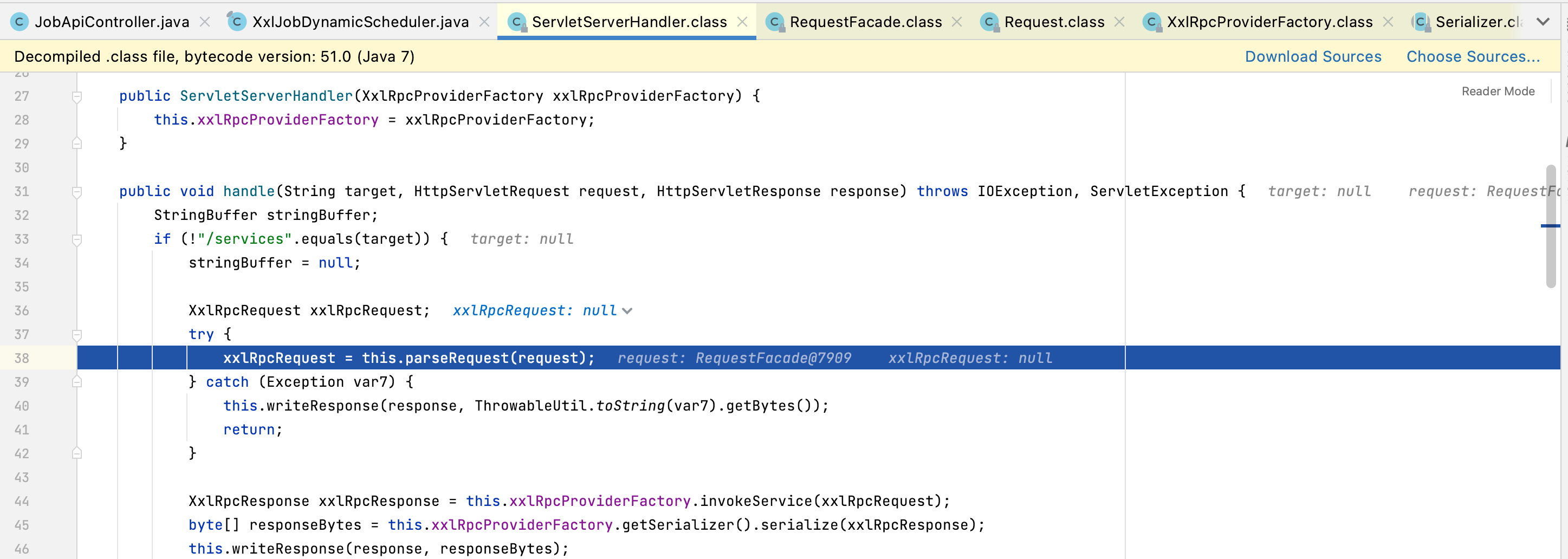
Task: Click the Download Sources link
Action: (x=1312, y=56)
